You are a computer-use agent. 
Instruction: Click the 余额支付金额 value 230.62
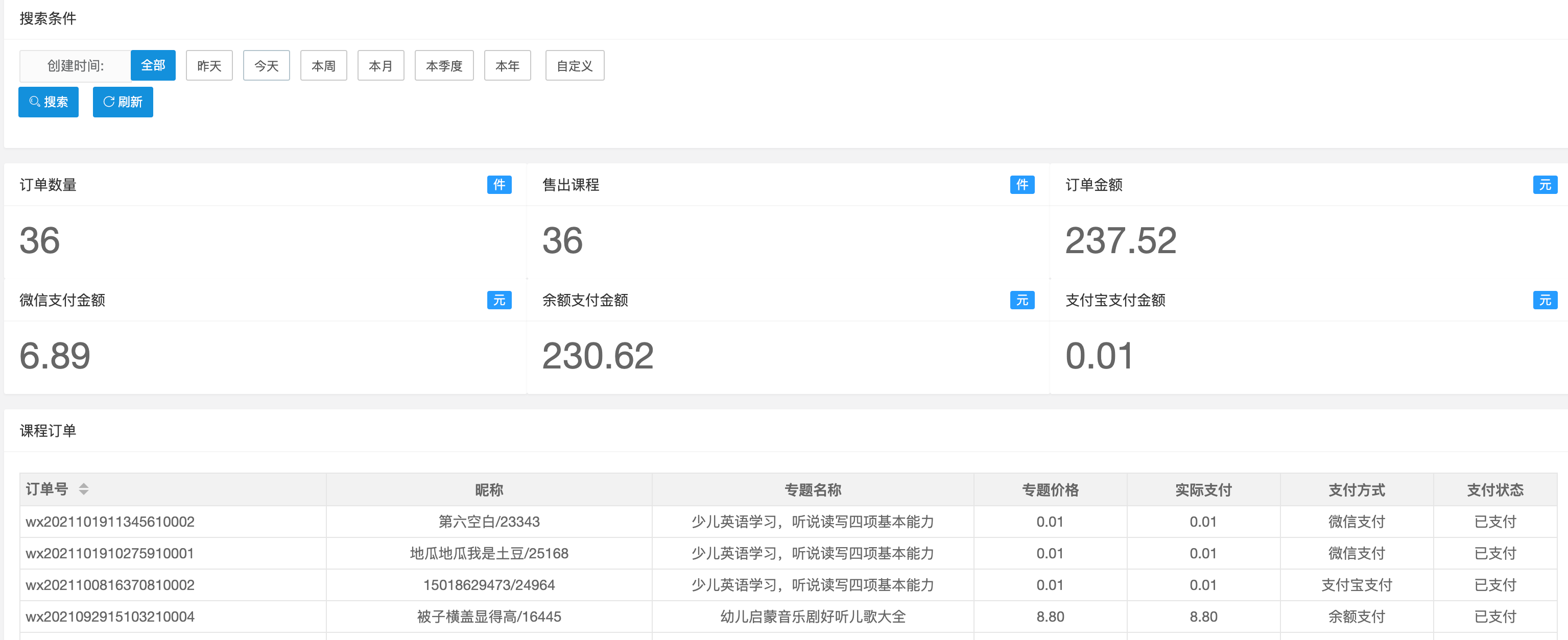598,356
